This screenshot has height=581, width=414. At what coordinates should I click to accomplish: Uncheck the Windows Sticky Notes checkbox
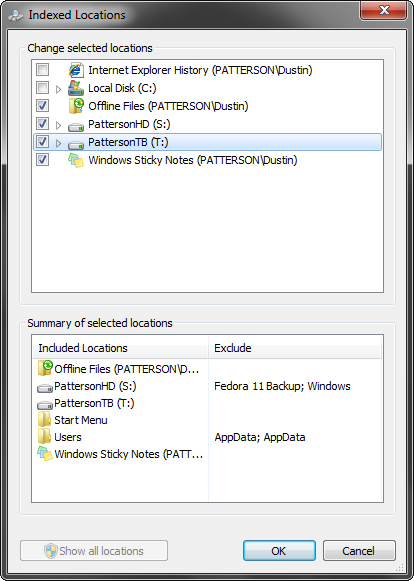point(42,160)
